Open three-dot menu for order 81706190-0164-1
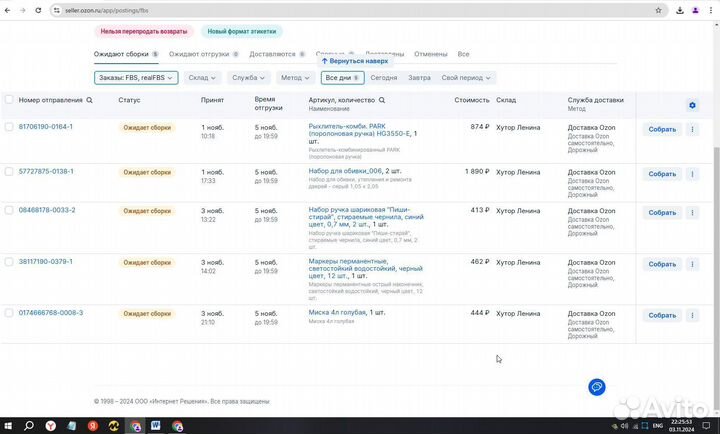720x434 pixels. coord(692,129)
